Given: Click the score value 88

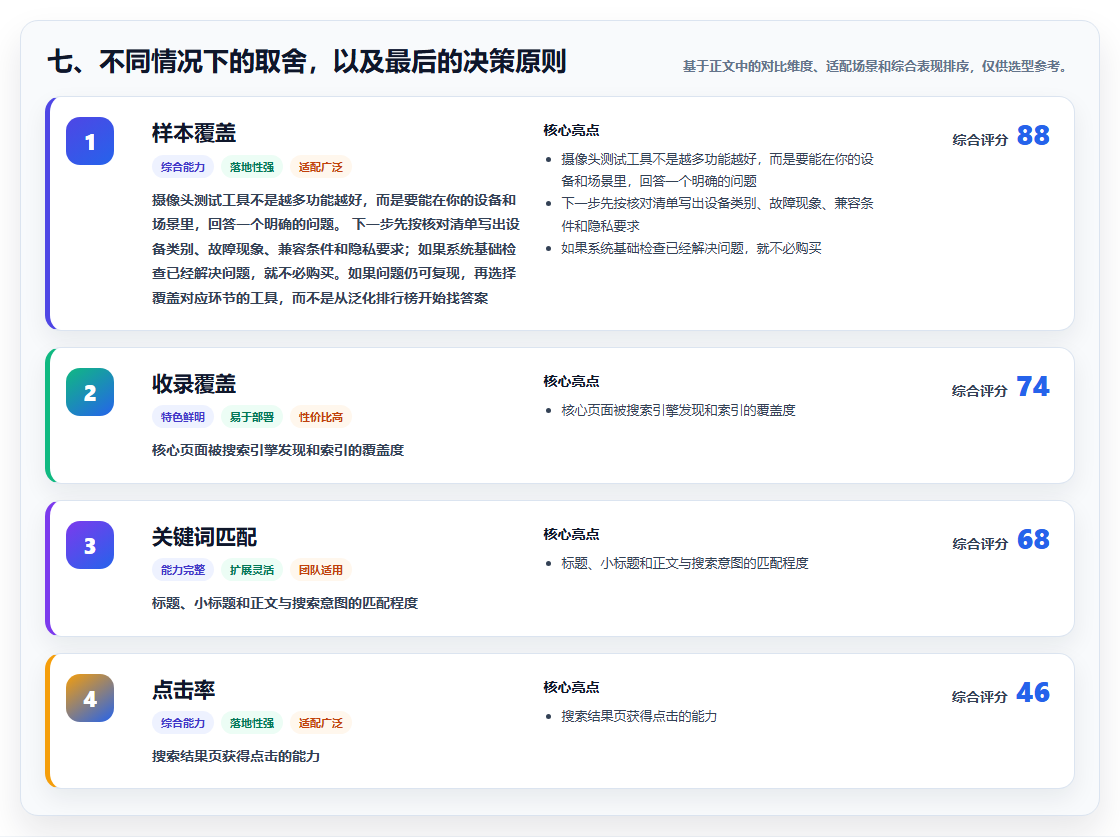Looking at the screenshot, I should point(1033,136).
